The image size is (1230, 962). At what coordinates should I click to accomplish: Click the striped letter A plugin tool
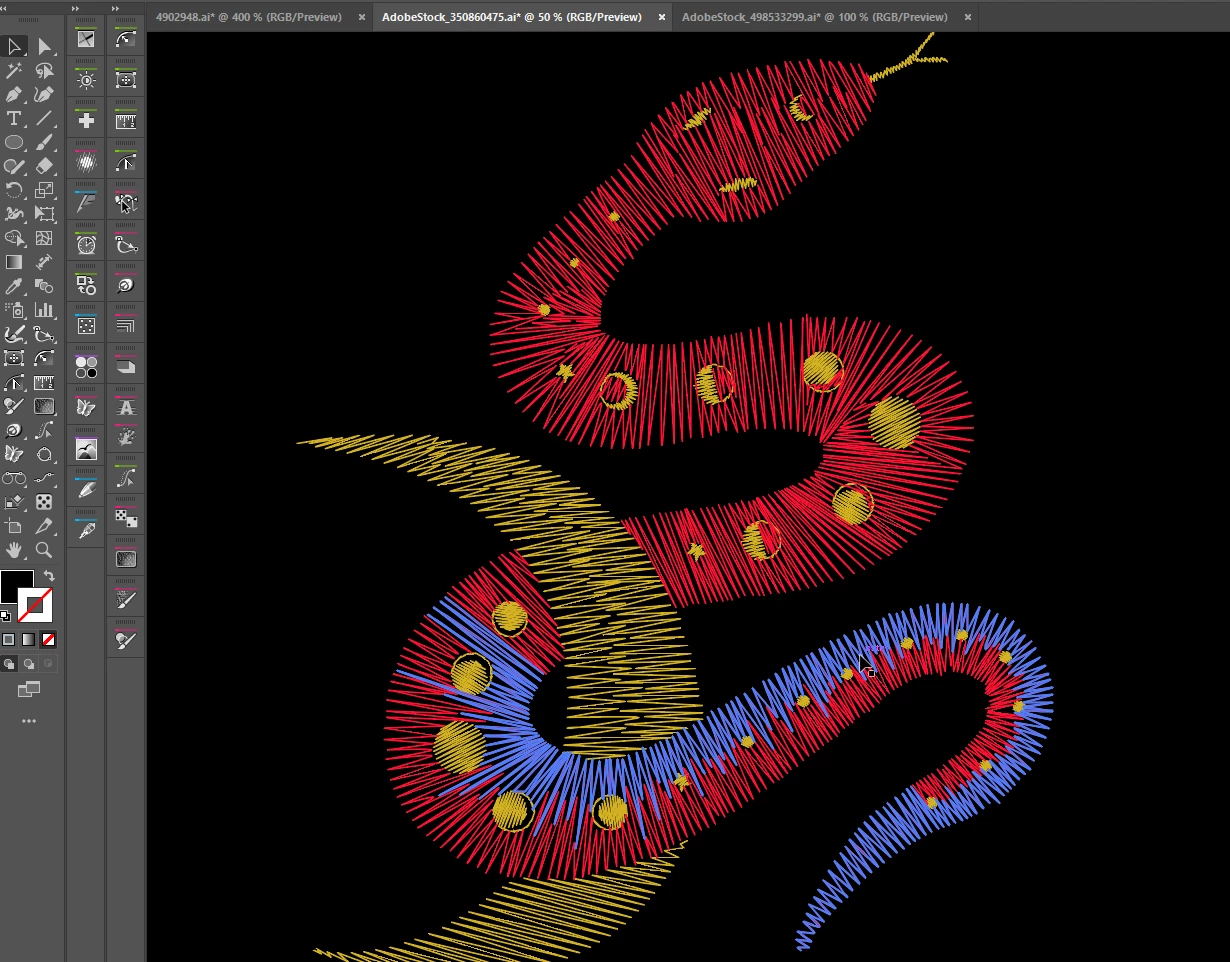[x=125, y=408]
